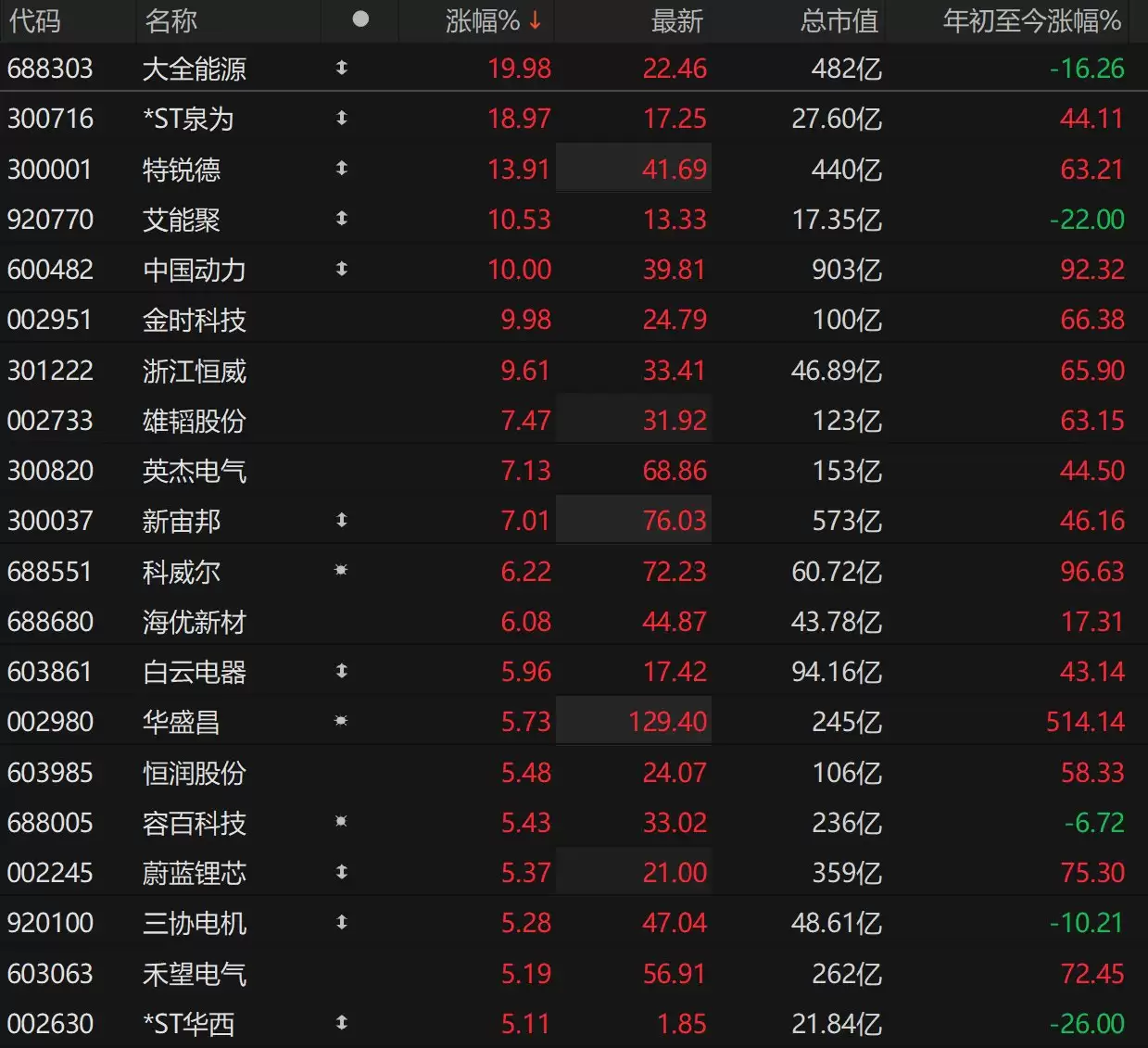Select stock name 容百科技

[x=195, y=823]
